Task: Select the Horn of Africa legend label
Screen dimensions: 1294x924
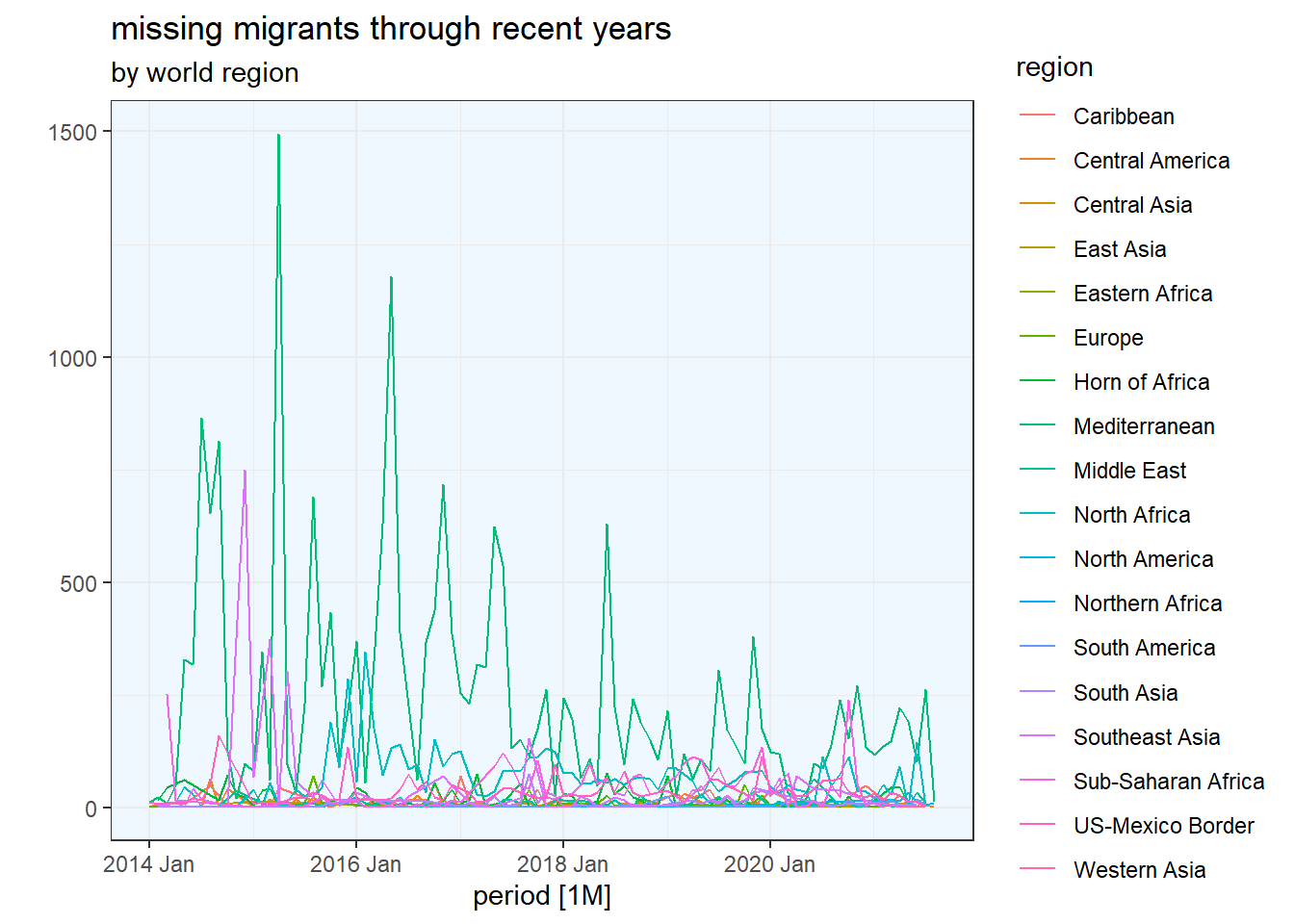Action: click(x=1141, y=382)
